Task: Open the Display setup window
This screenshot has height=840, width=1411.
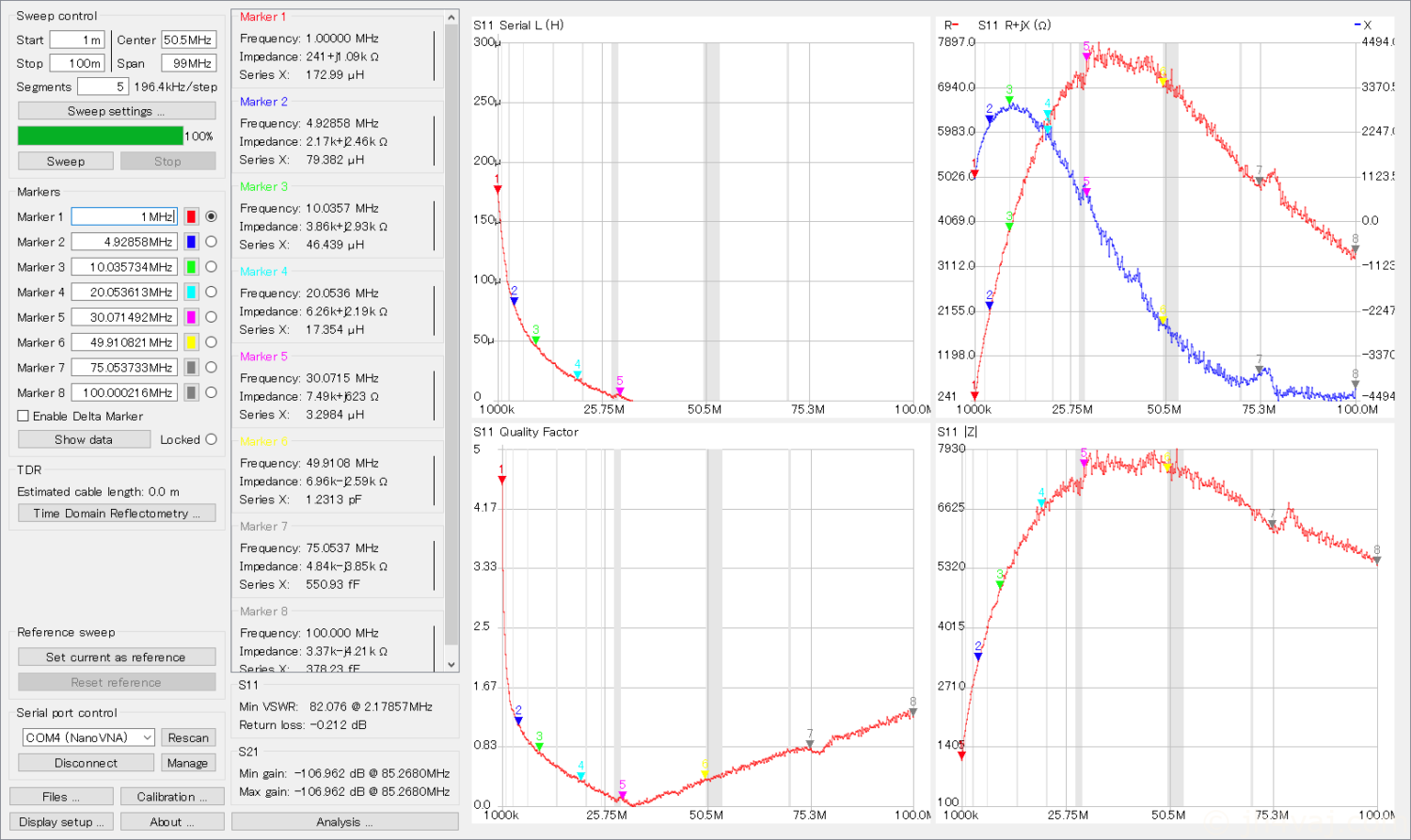Action: [x=61, y=822]
